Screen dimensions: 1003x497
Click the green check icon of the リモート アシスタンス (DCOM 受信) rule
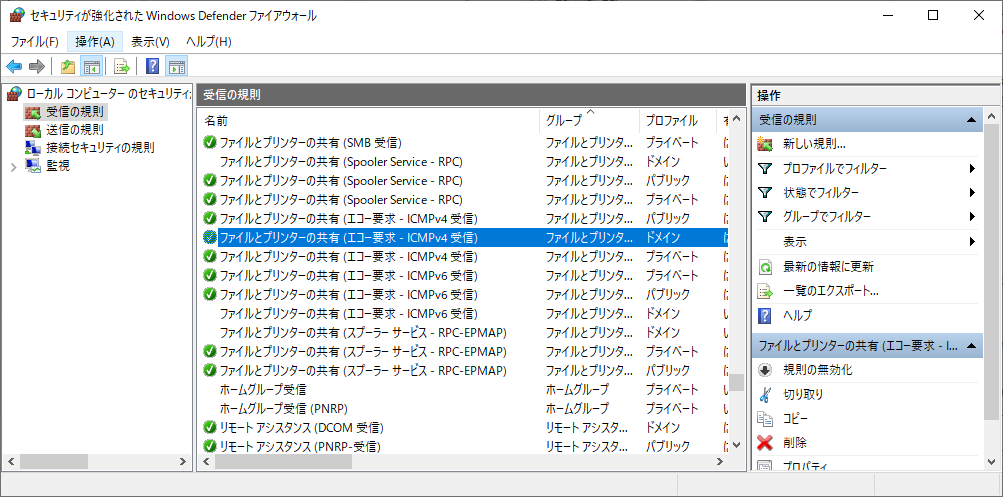tap(209, 427)
